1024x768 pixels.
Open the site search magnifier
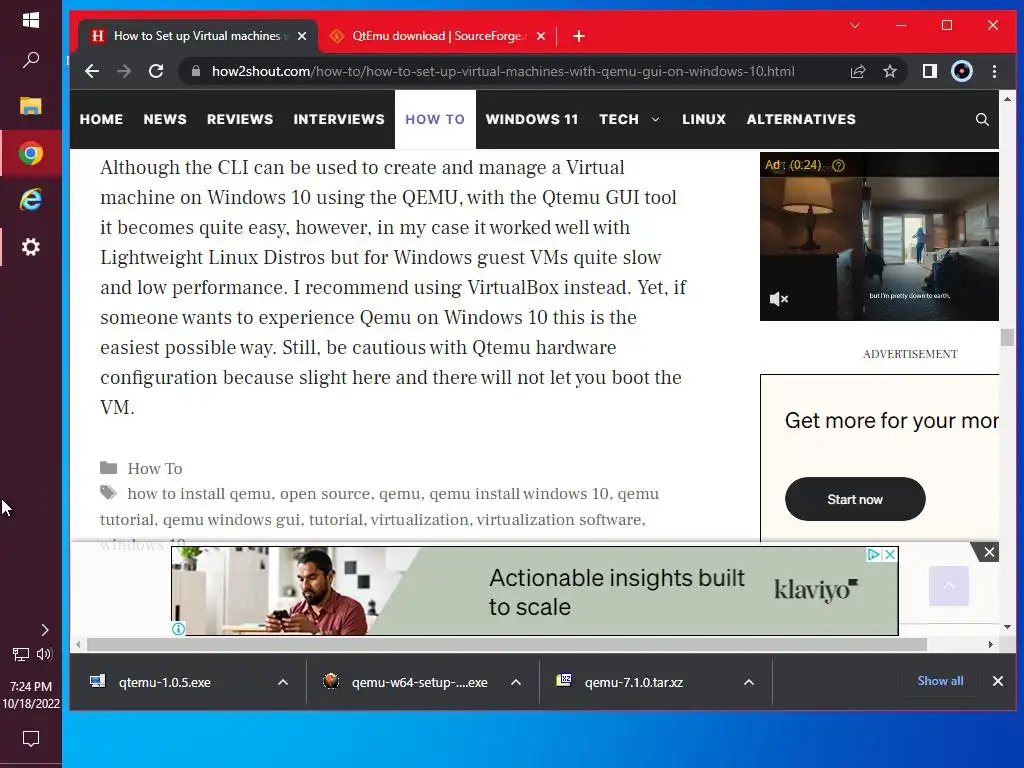pos(982,120)
